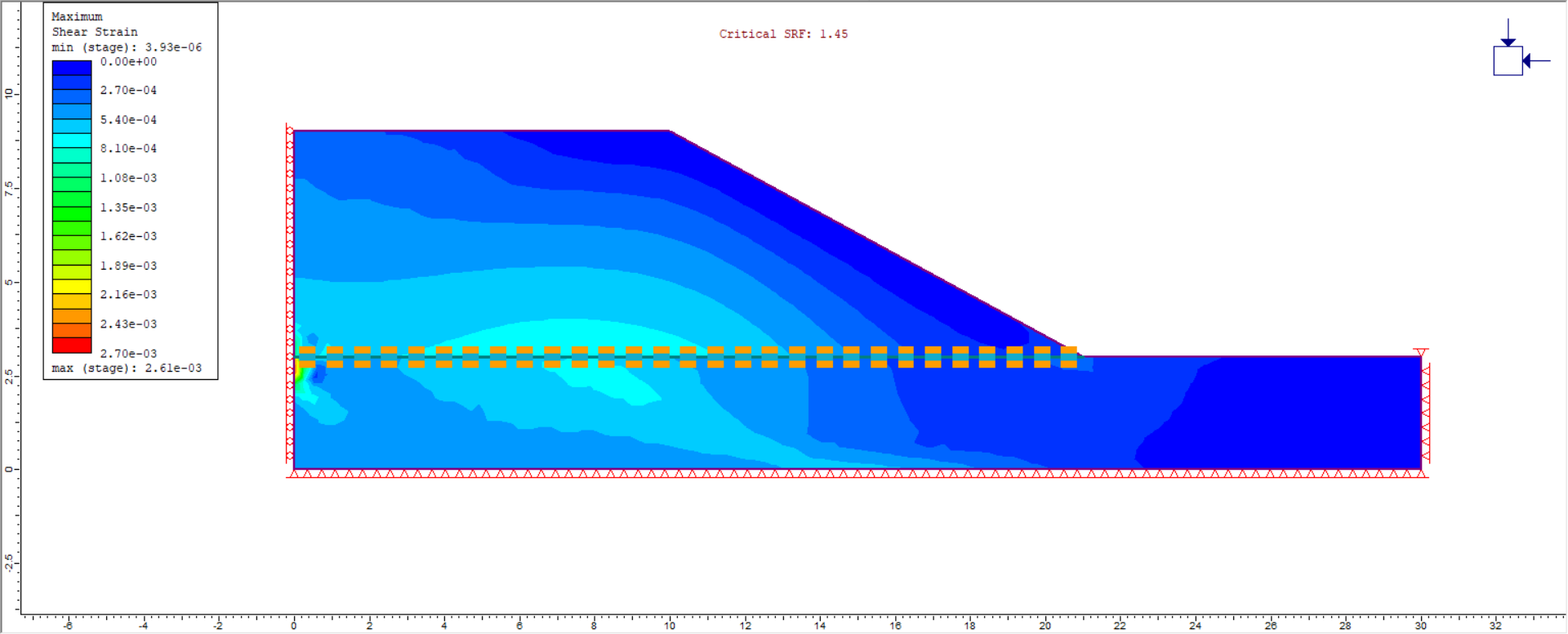Select the max (stage): 2.61e-03 legend text
Viewport: 1568px width, 634px height.
coord(127,368)
